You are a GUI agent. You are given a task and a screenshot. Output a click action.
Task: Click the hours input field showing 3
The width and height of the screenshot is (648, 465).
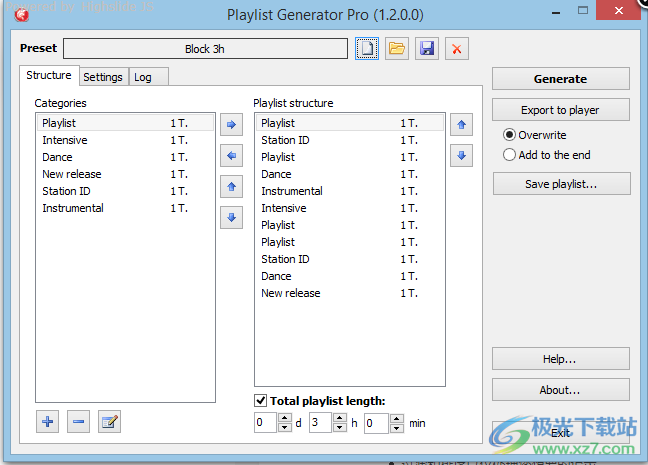pyautogui.click(x=321, y=422)
